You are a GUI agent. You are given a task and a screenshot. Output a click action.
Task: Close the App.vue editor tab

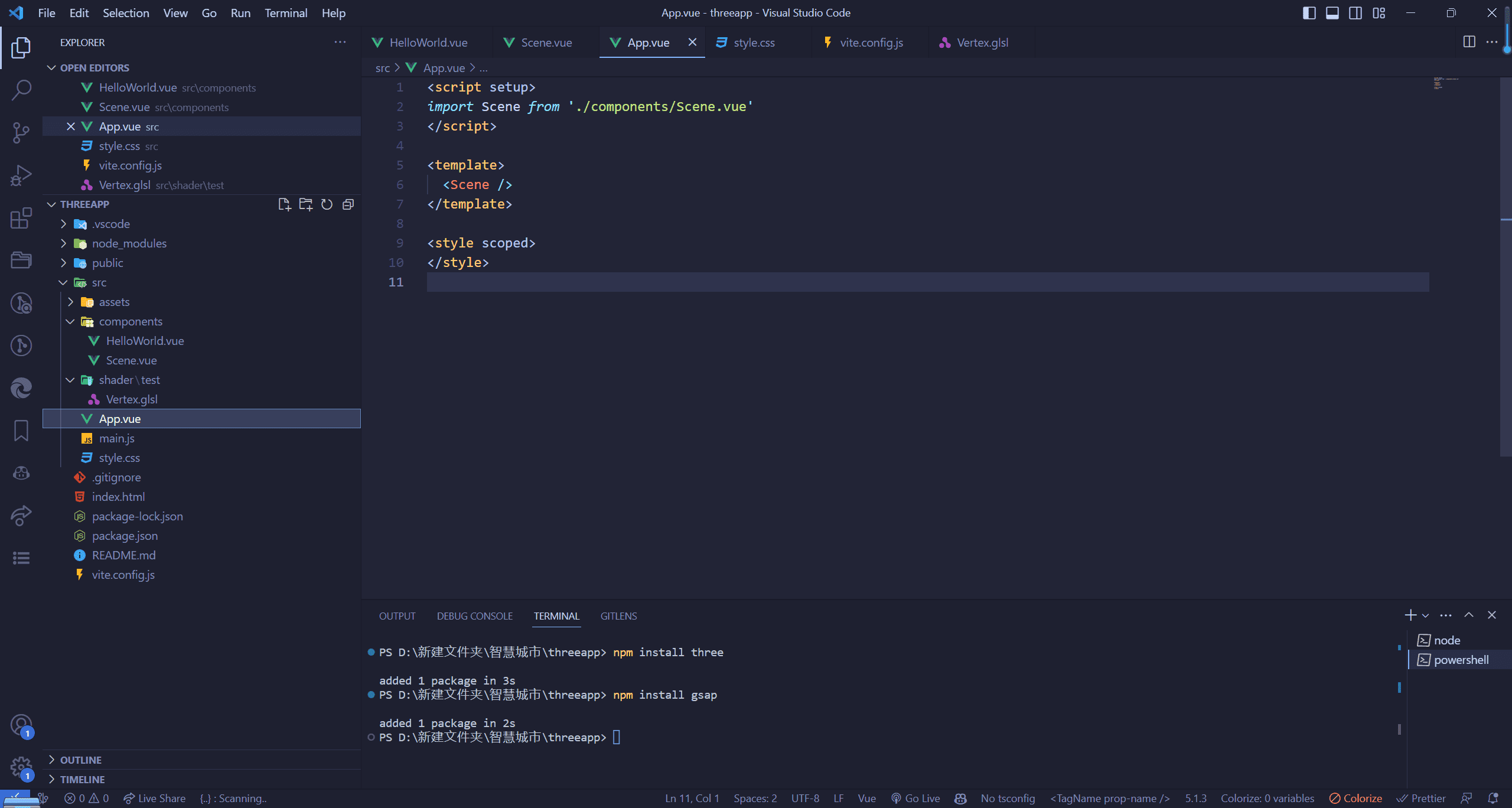(692, 42)
